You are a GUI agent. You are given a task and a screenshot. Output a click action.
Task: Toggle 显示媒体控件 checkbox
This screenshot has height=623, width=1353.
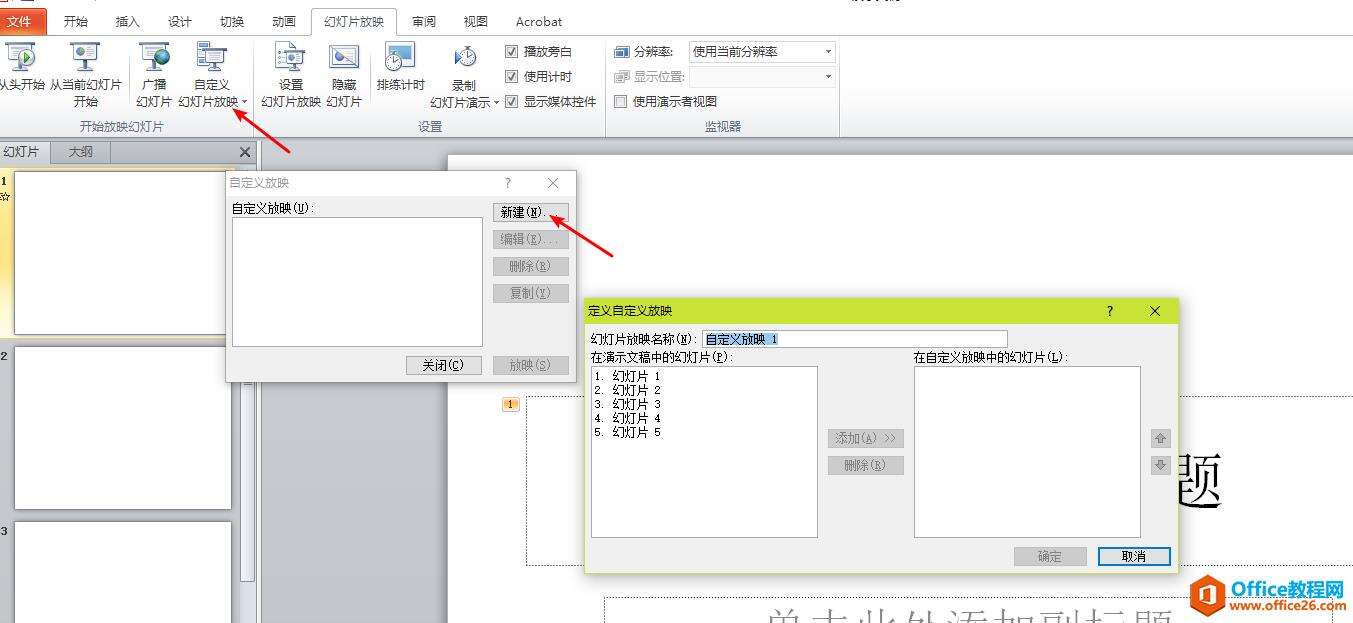(x=512, y=101)
